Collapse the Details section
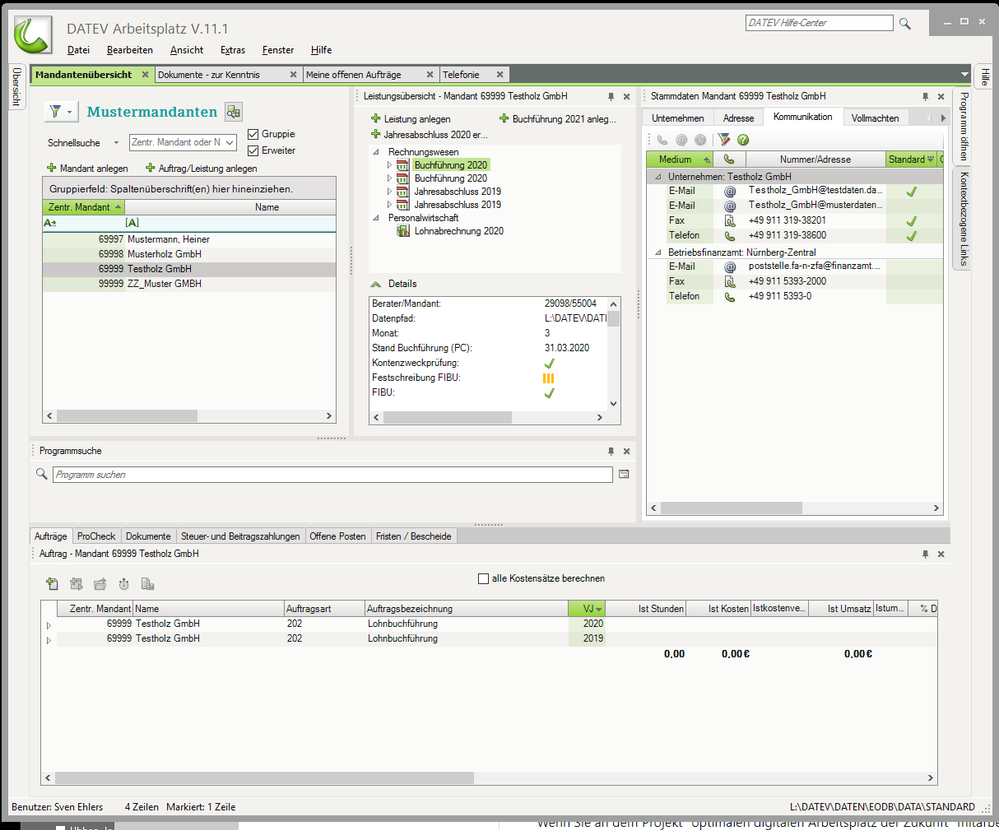The height and width of the screenshot is (830, 999). 376,284
